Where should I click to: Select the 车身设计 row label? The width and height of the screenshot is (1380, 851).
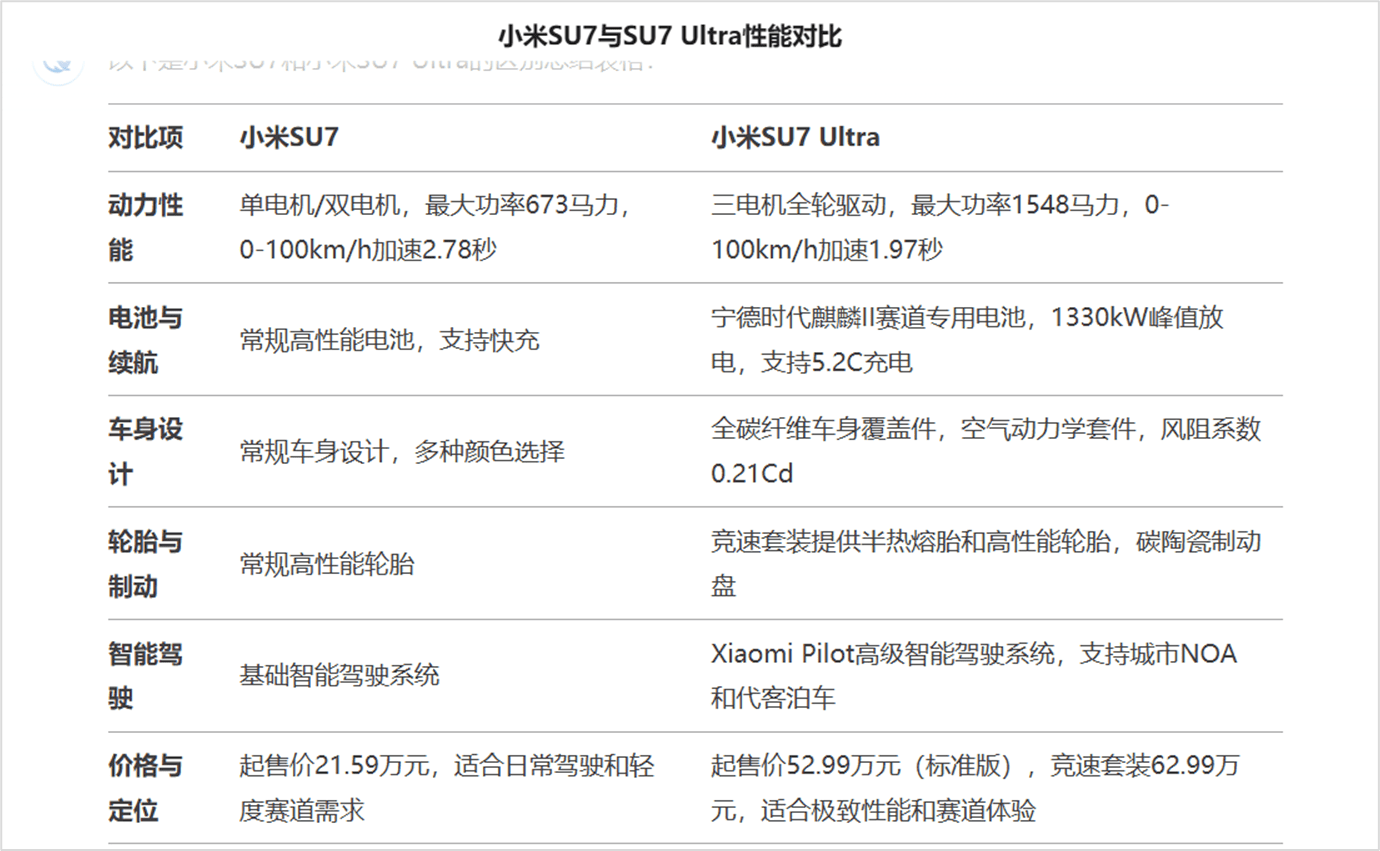(x=146, y=451)
